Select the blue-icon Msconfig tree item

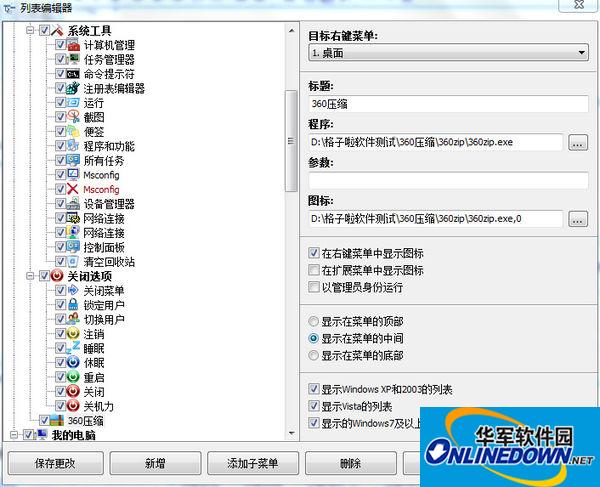(101, 175)
